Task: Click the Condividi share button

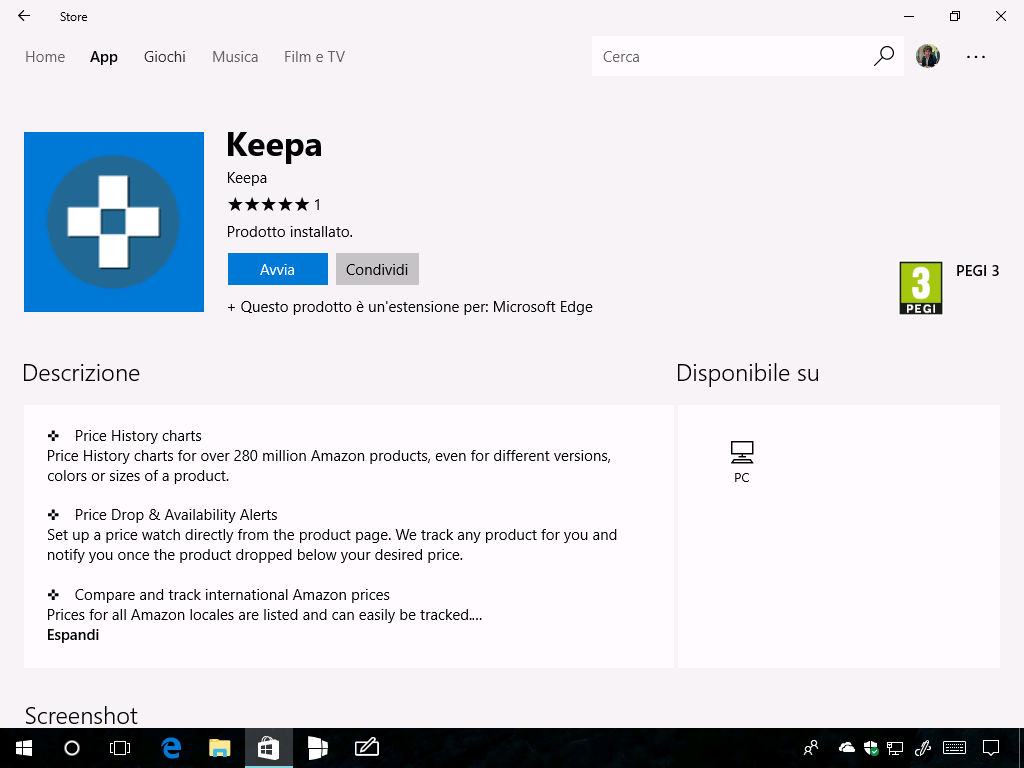Action: [377, 269]
